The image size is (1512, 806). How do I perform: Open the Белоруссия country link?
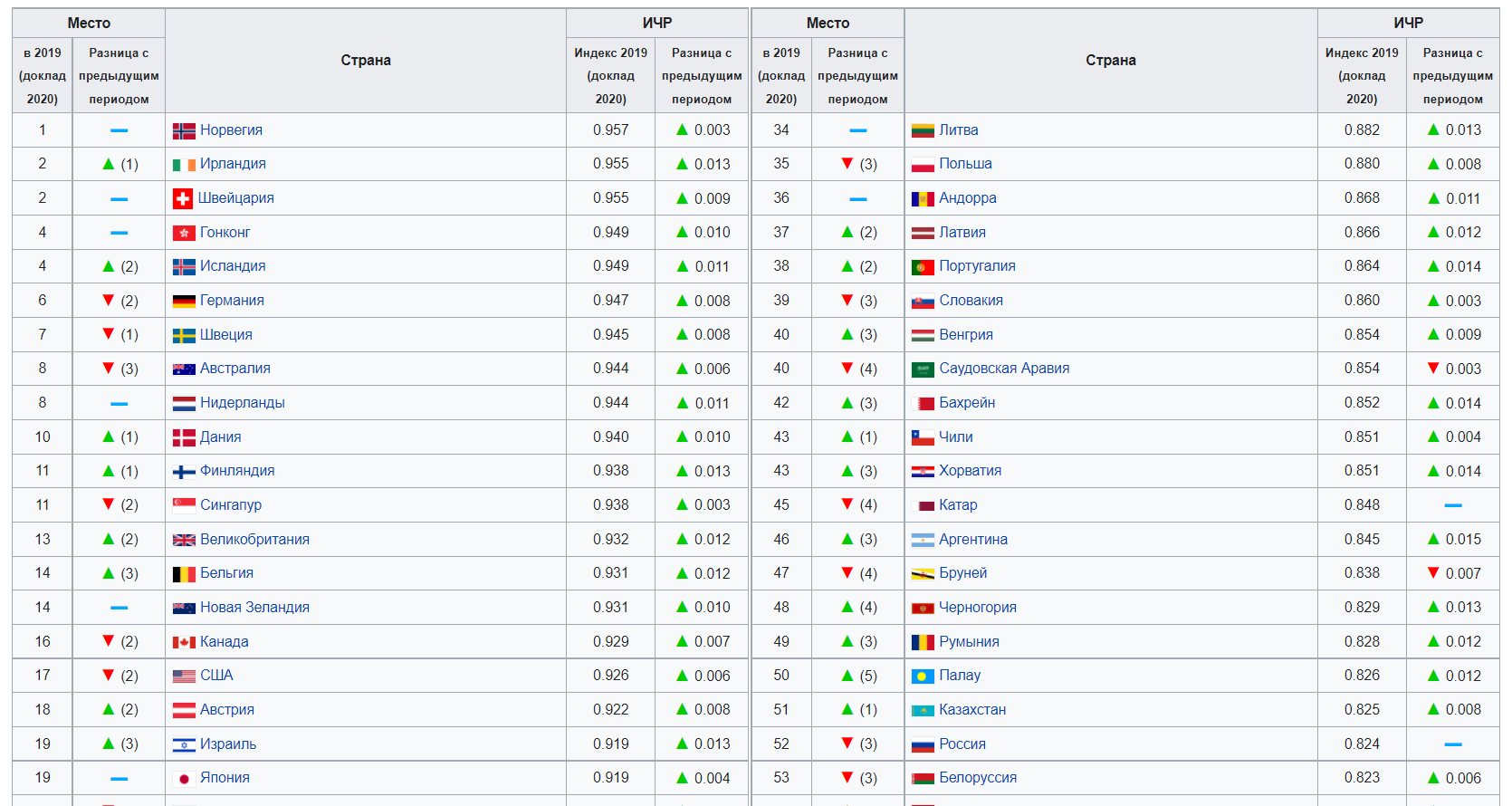977,778
